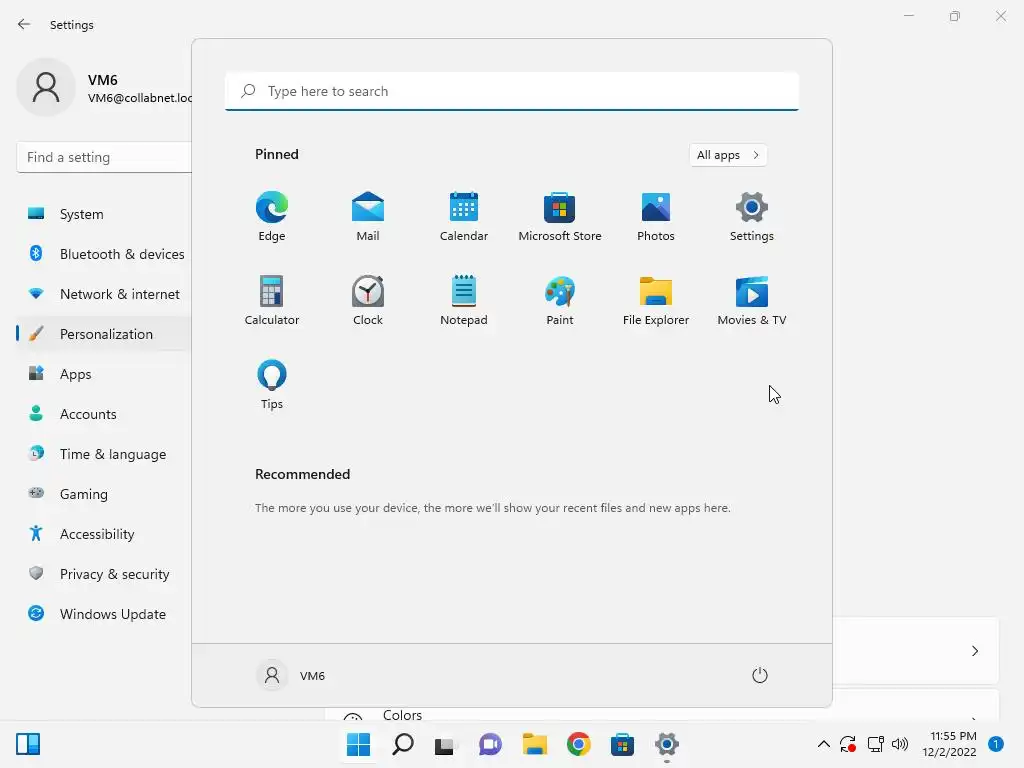1024x768 pixels.
Task: Open the Paint app
Action: [560, 300]
